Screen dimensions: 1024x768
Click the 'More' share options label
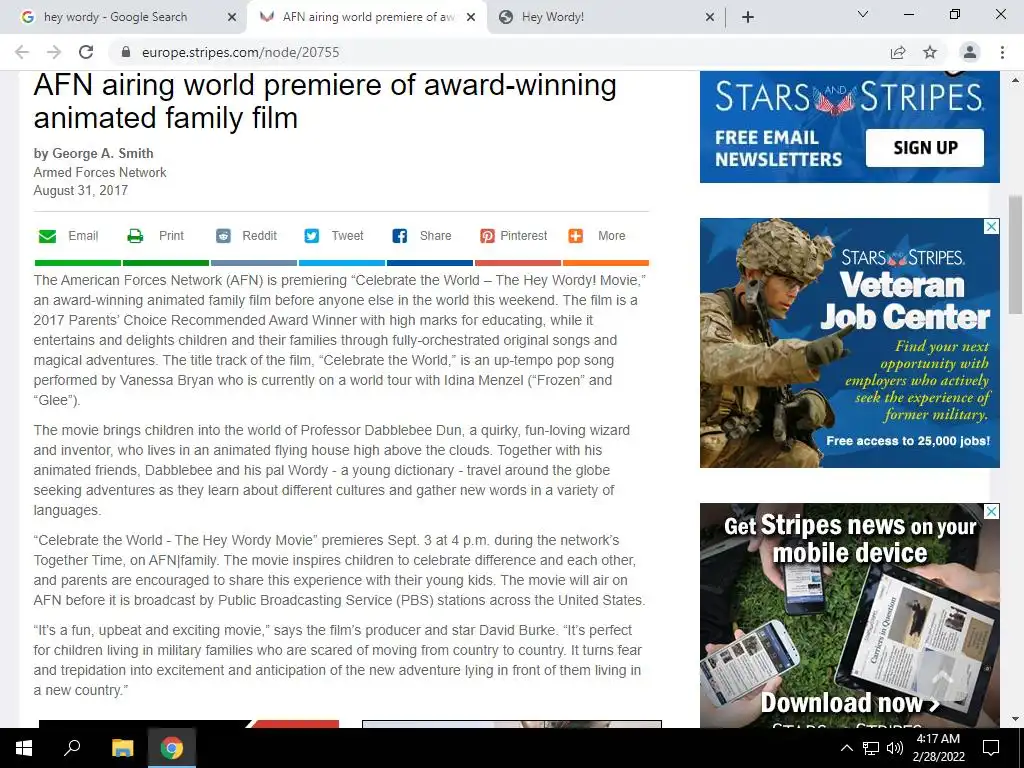click(611, 236)
